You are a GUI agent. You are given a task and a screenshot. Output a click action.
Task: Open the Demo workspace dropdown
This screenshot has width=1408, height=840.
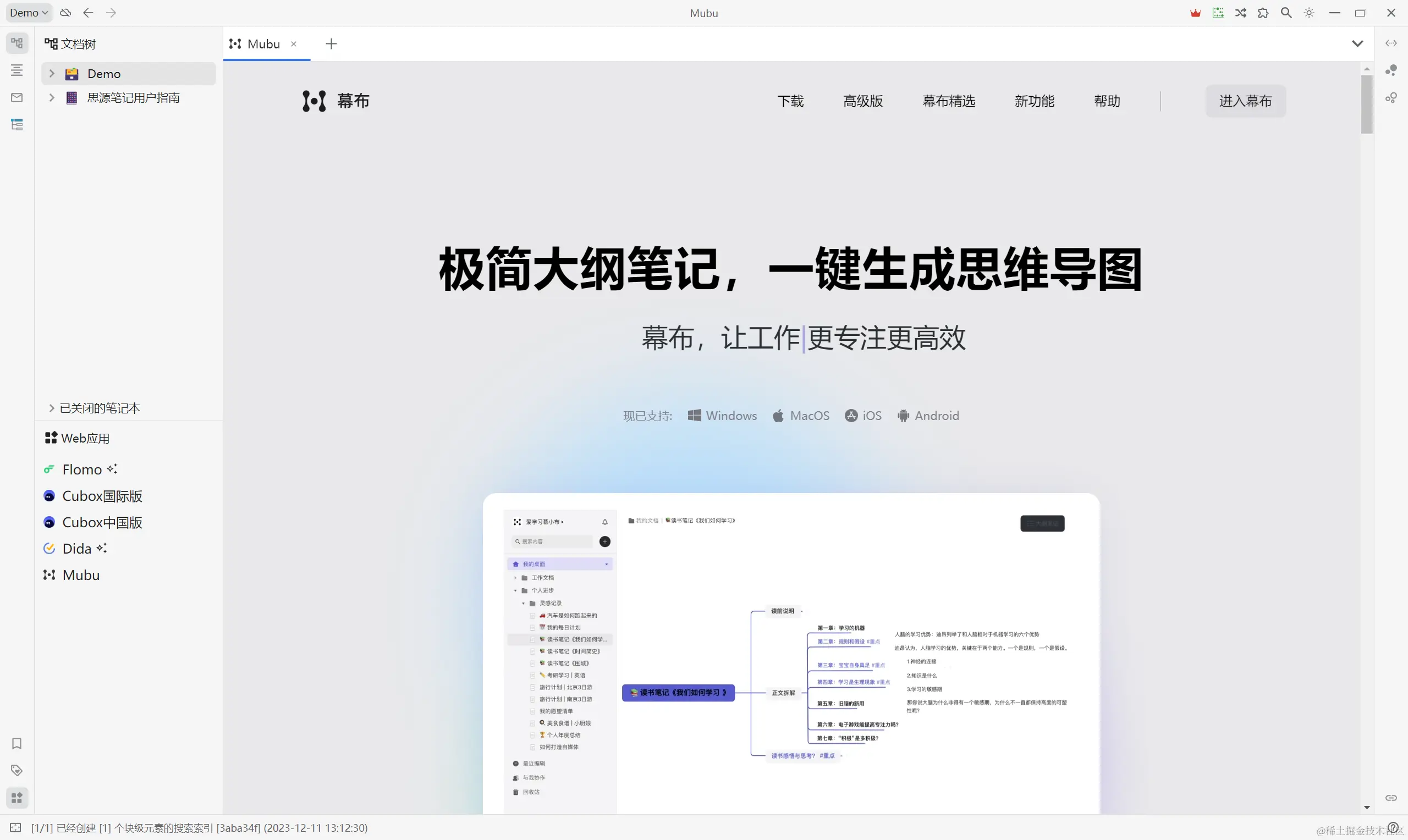pyautogui.click(x=29, y=13)
